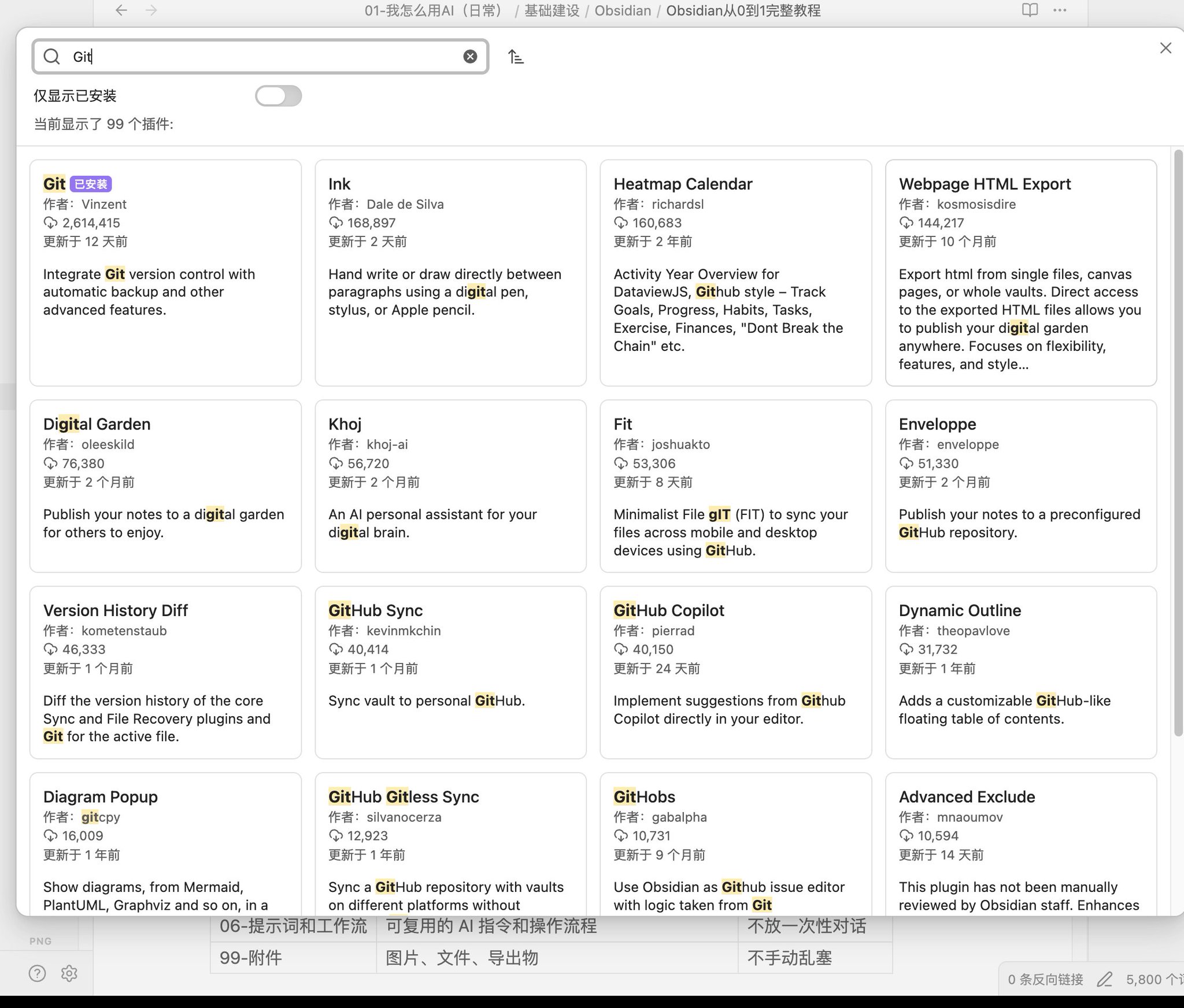Click the download icon on GitHub Copilot
The width and height of the screenshot is (1184, 1008).
(621, 650)
